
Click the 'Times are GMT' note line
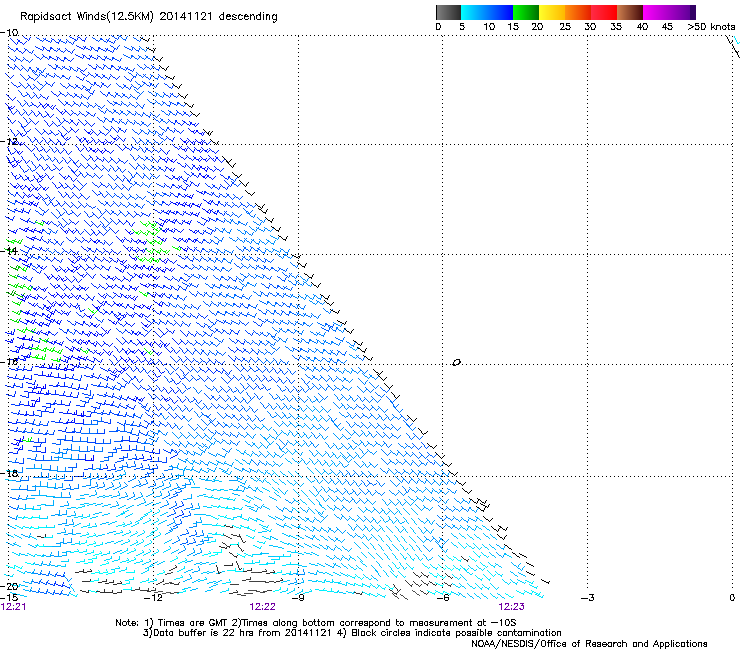point(315,623)
